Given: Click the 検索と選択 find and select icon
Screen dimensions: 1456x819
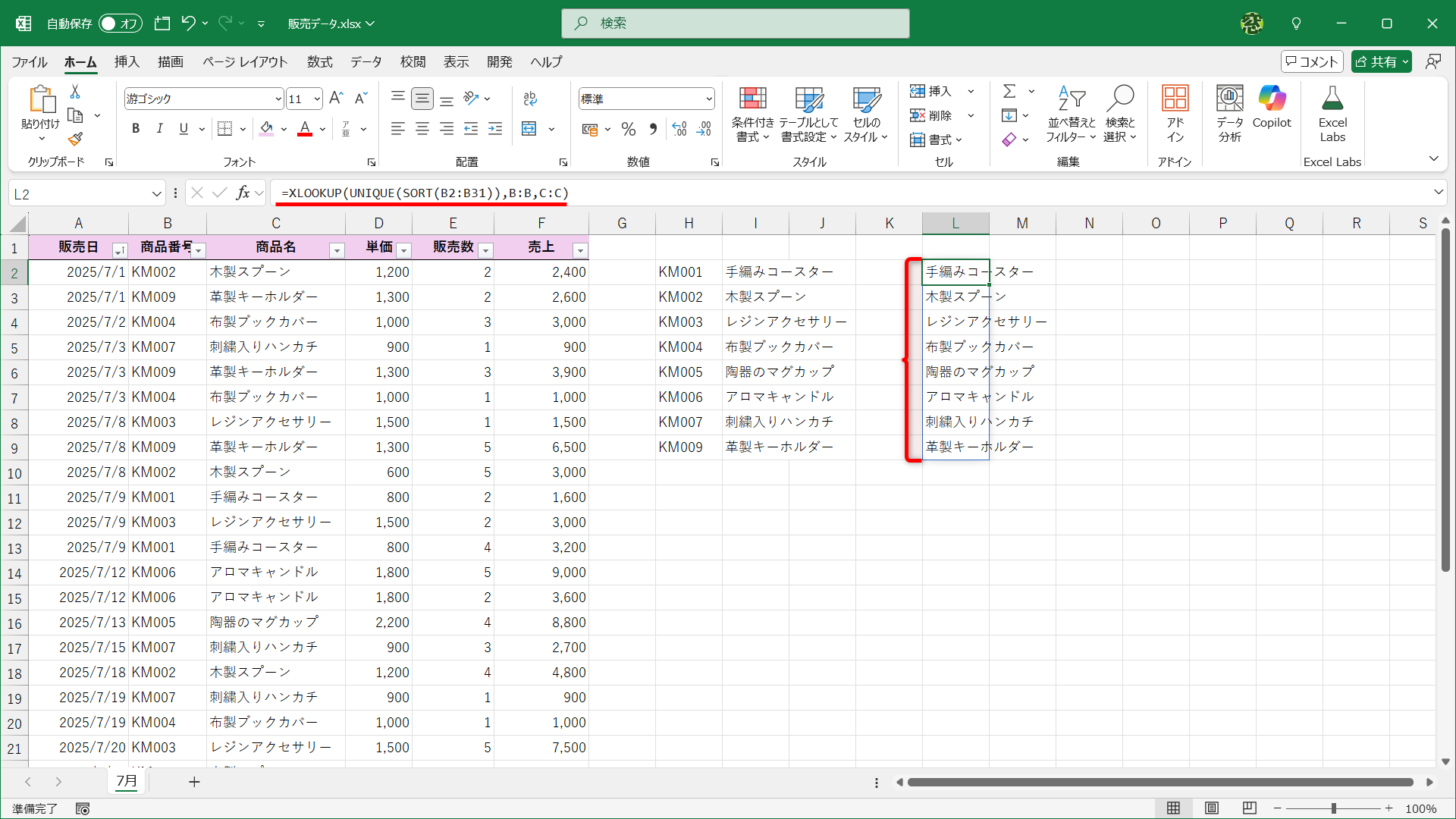Looking at the screenshot, I should [1121, 112].
